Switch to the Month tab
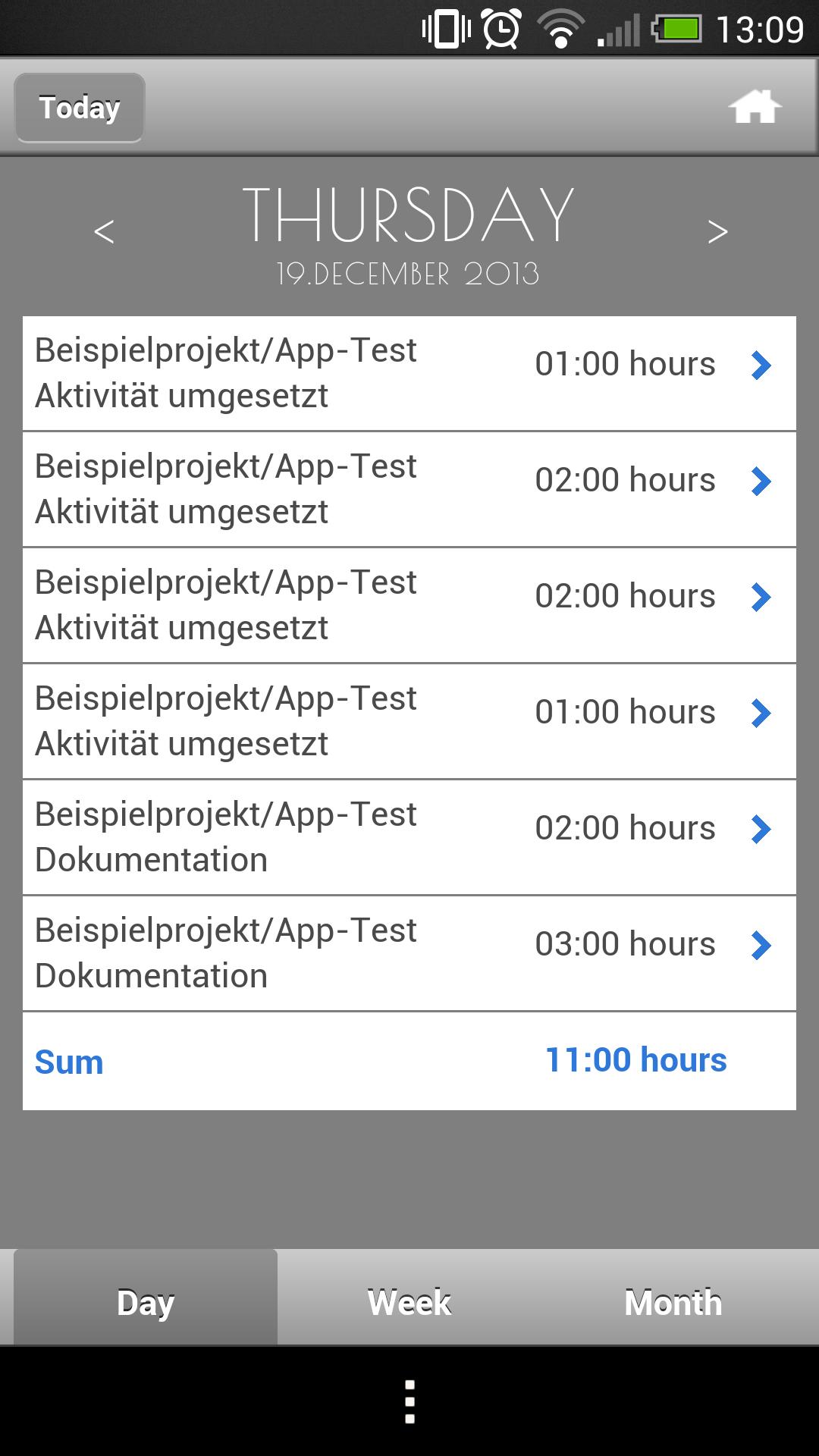This screenshot has height=1456, width=819. click(673, 1302)
